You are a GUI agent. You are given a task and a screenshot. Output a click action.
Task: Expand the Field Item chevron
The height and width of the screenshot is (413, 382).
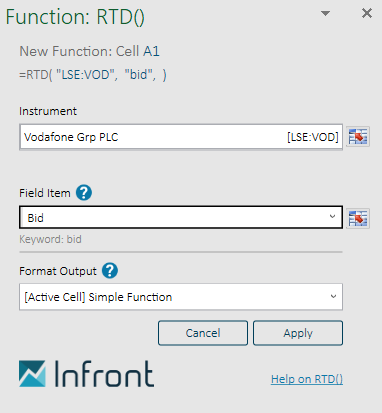(x=332, y=216)
